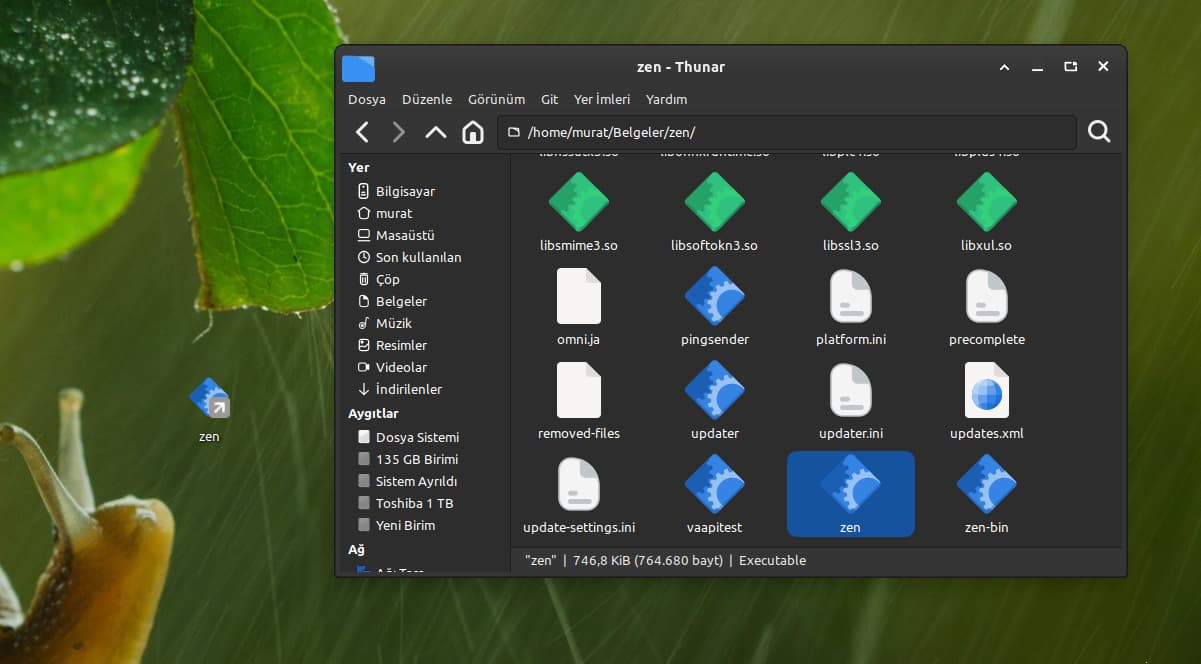Open Belgeler in the sidebar
Viewport: 1201px width, 664px height.
pyautogui.click(x=401, y=301)
